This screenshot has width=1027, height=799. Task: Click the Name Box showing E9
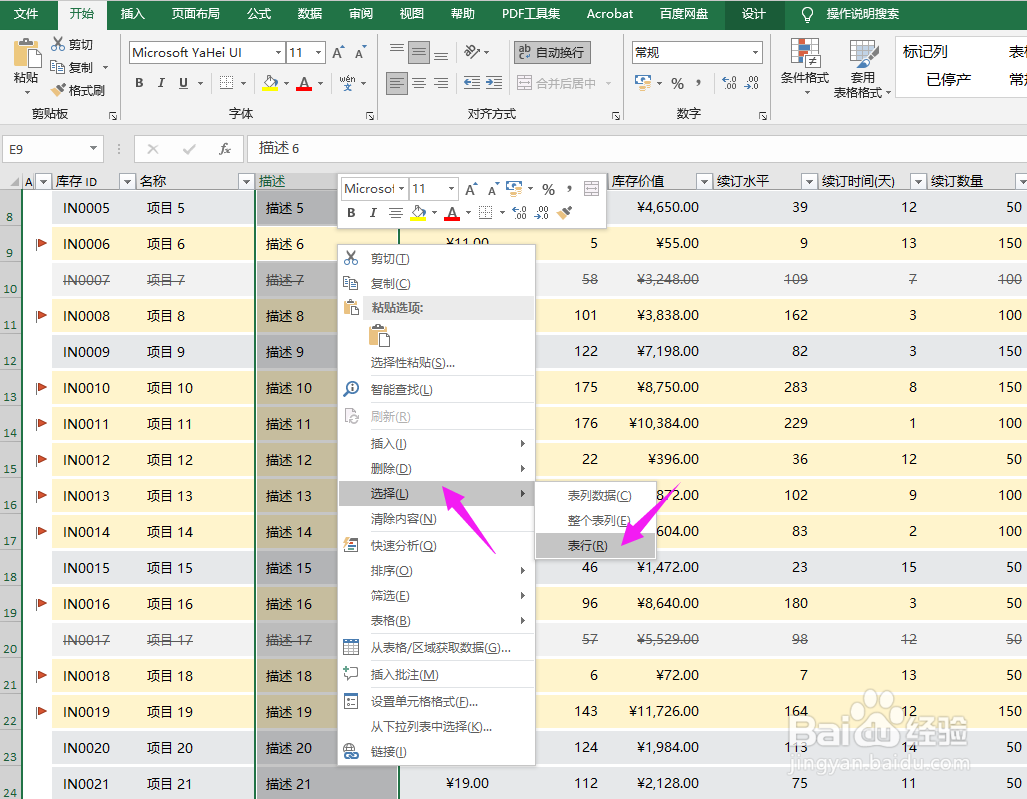(47, 147)
